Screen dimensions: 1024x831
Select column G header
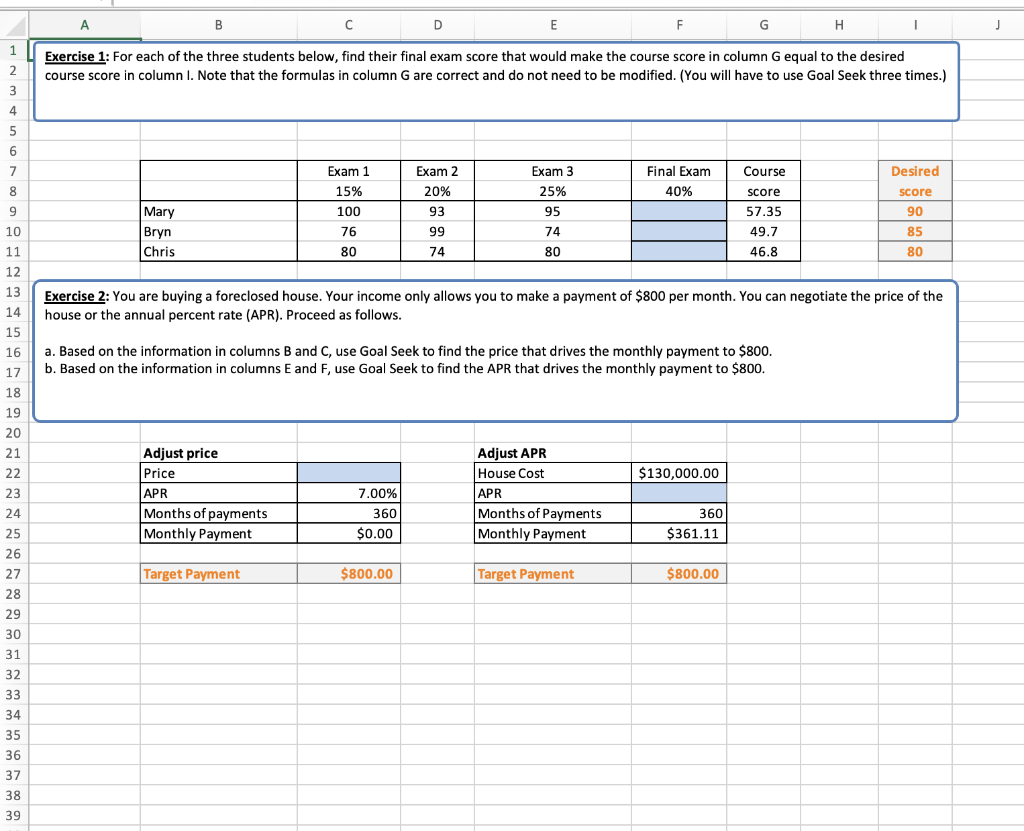763,25
